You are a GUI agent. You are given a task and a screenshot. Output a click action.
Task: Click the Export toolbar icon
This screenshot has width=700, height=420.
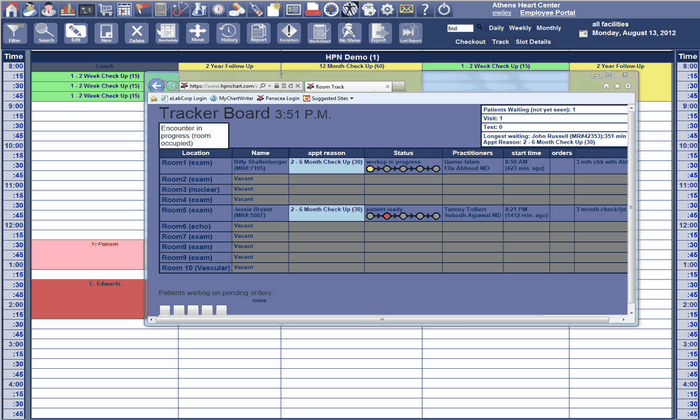(x=381, y=33)
